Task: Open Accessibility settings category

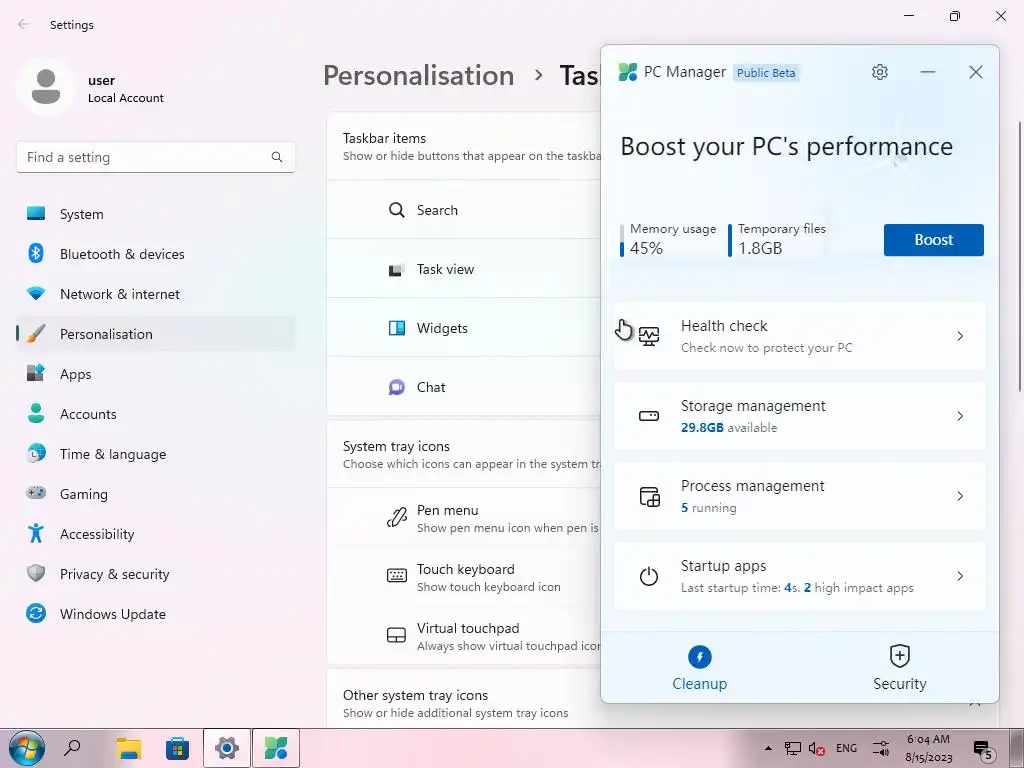Action: click(155, 534)
